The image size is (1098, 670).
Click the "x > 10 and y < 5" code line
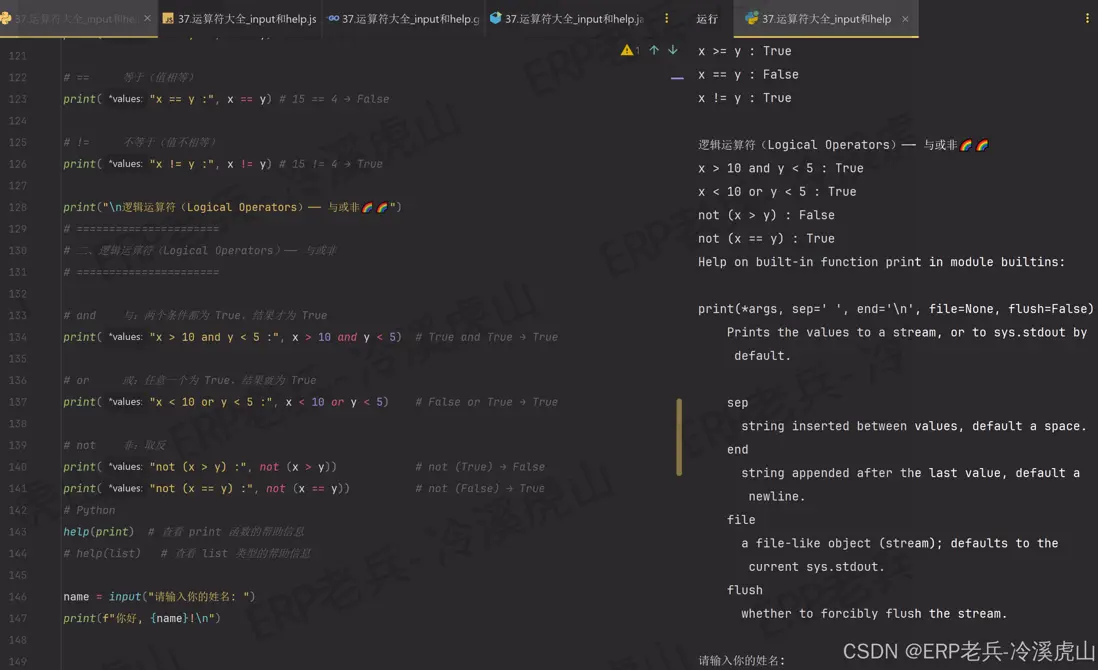pos(310,337)
